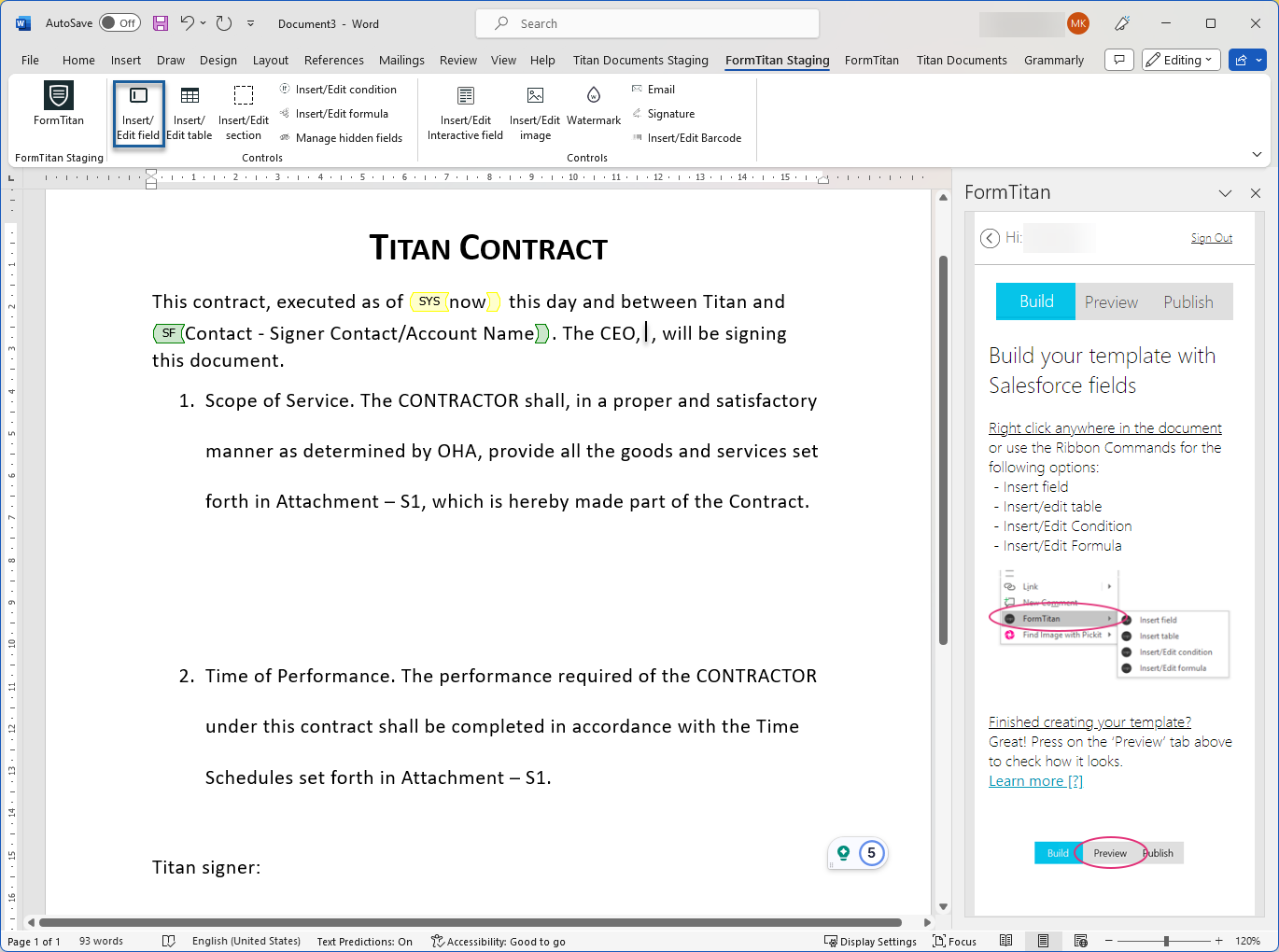Switch to the Home tab
Screen dimensions: 1279x952
pyautogui.click(x=78, y=60)
